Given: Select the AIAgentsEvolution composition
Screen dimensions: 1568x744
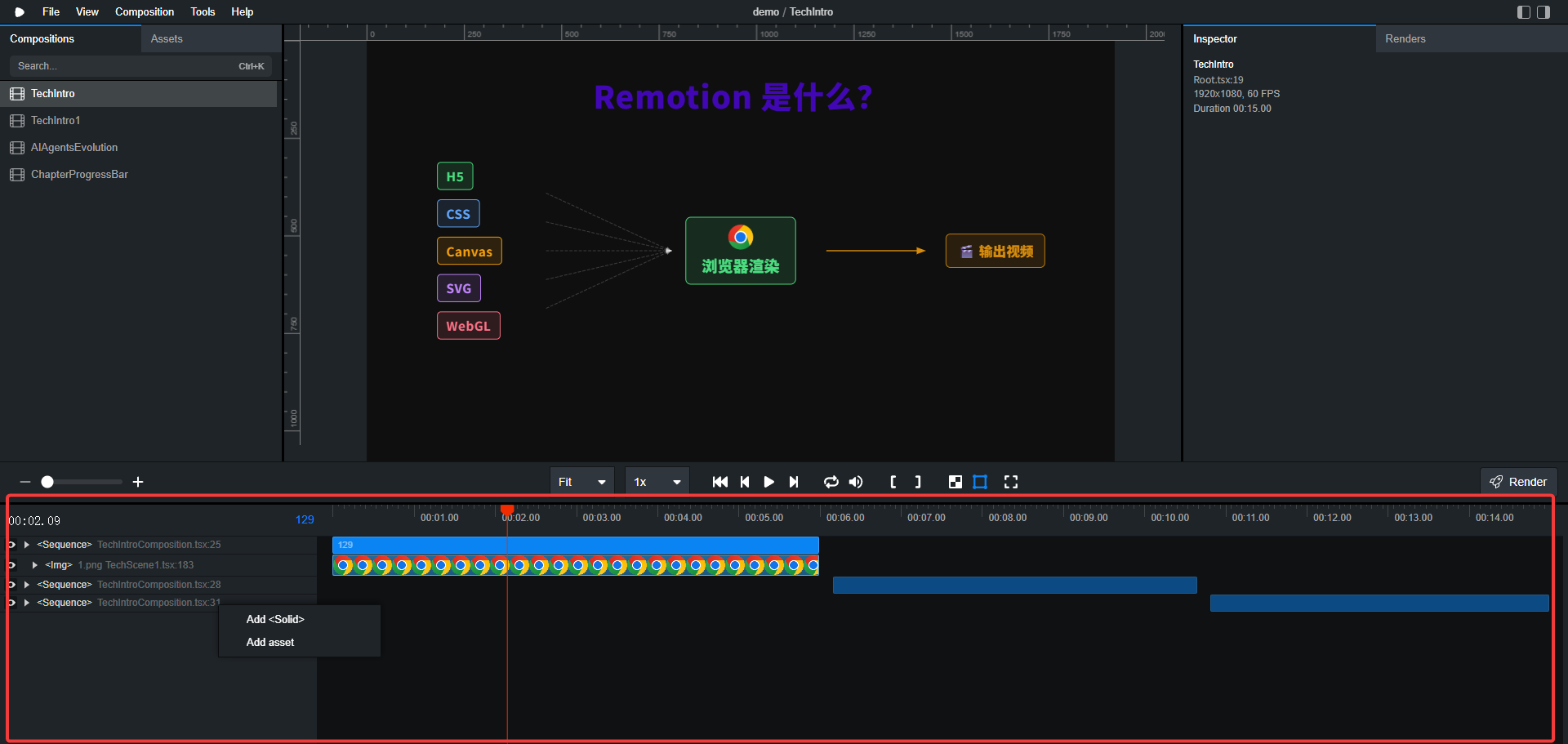Looking at the screenshot, I should [139, 148].
